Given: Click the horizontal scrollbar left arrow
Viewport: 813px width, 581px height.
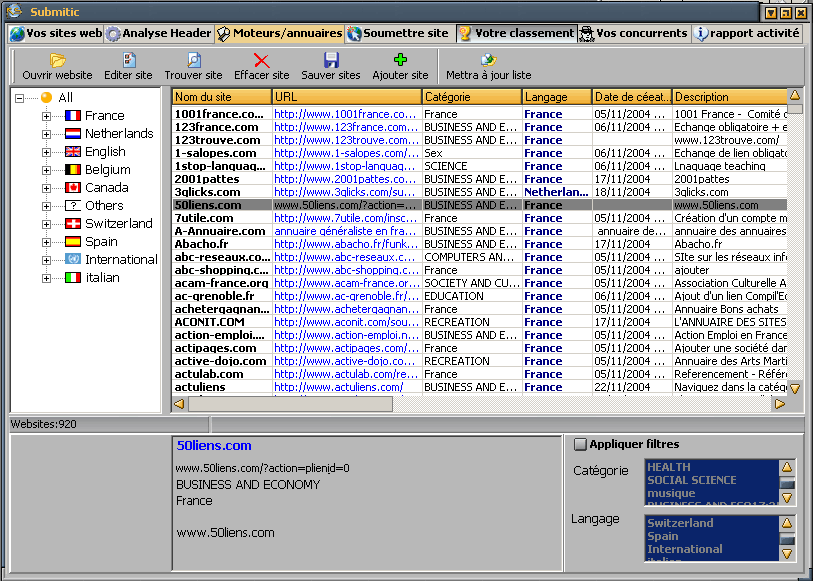Looking at the screenshot, I should (179, 404).
